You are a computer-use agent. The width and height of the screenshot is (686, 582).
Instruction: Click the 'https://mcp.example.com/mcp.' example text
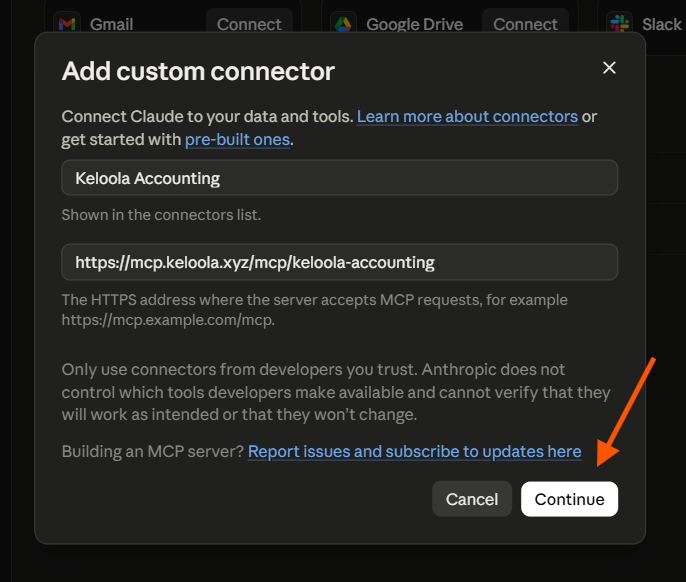point(168,320)
